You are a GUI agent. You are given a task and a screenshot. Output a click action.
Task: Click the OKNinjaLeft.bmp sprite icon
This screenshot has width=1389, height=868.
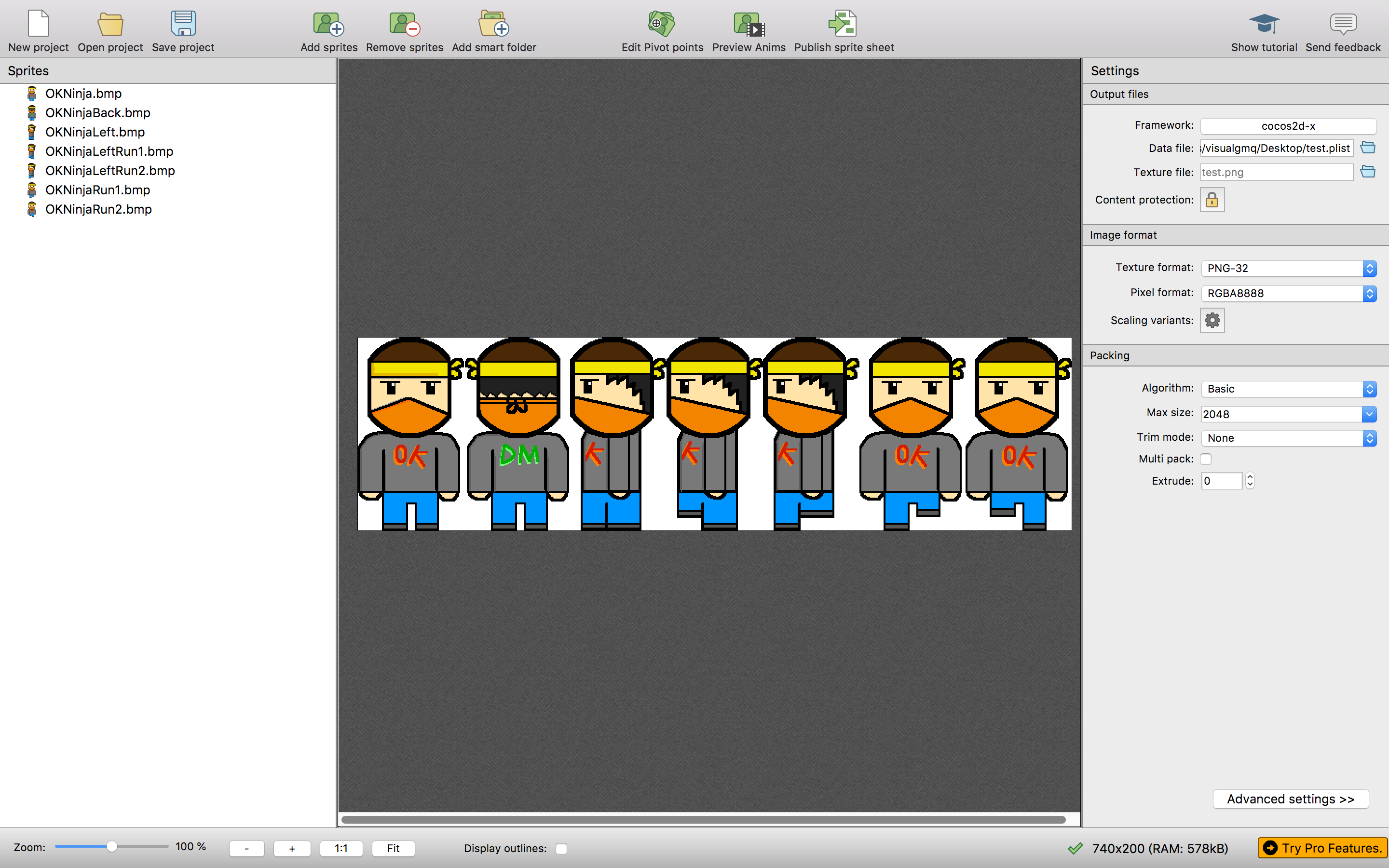pyautogui.click(x=32, y=132)
